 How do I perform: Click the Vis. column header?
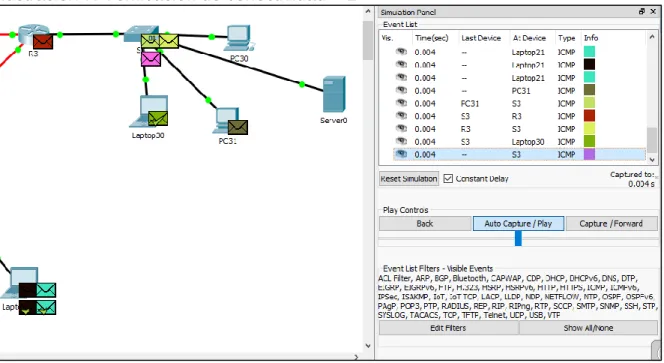pyautogui.click(x=387, y=38)
